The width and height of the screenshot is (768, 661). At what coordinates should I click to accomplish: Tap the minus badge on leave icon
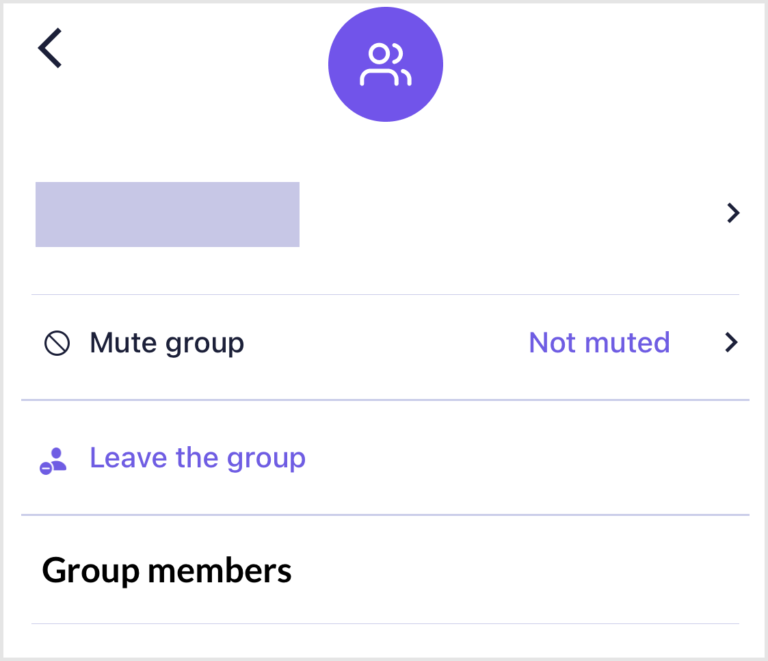[46, 469]
